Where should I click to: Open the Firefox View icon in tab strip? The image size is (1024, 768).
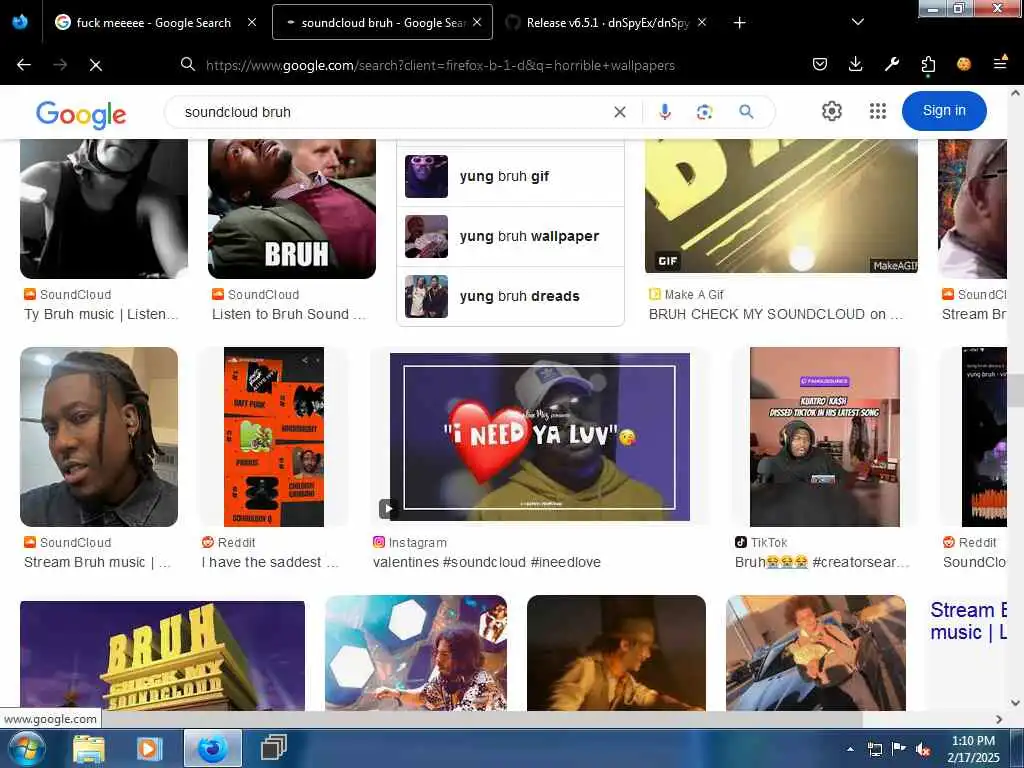point(20,22)
